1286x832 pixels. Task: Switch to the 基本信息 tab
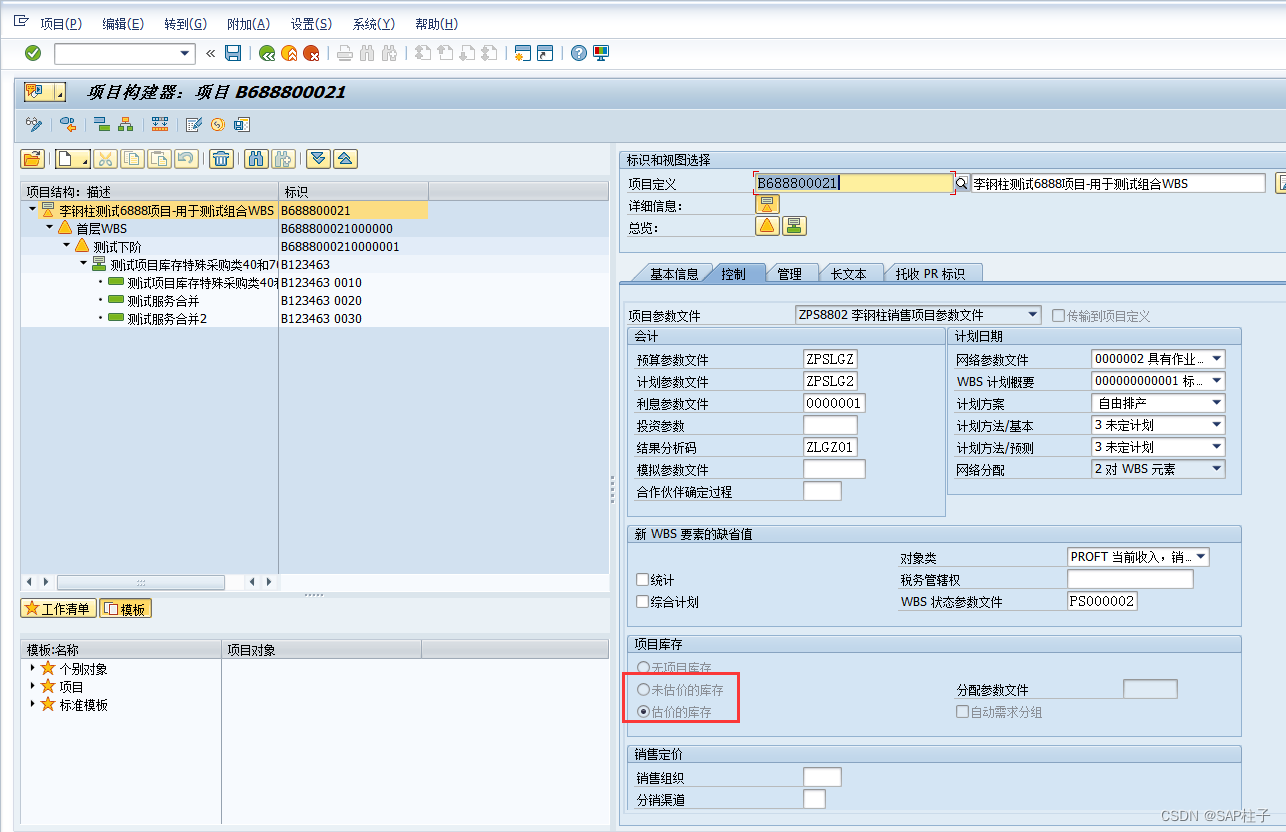coord(673,273)
